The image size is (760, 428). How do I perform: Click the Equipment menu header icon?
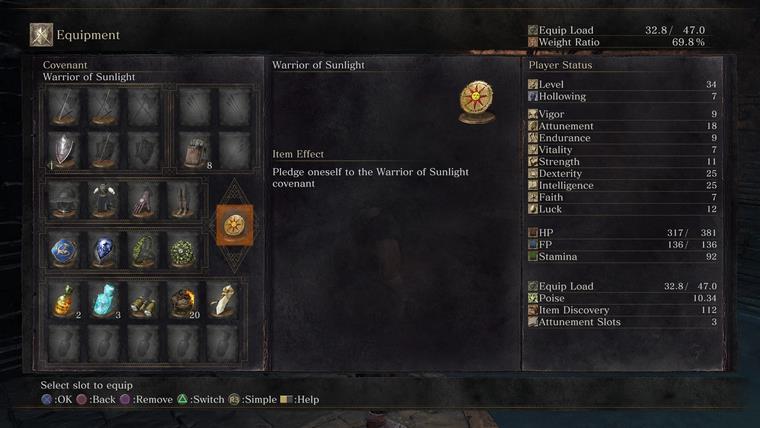(x=41, y=35)
